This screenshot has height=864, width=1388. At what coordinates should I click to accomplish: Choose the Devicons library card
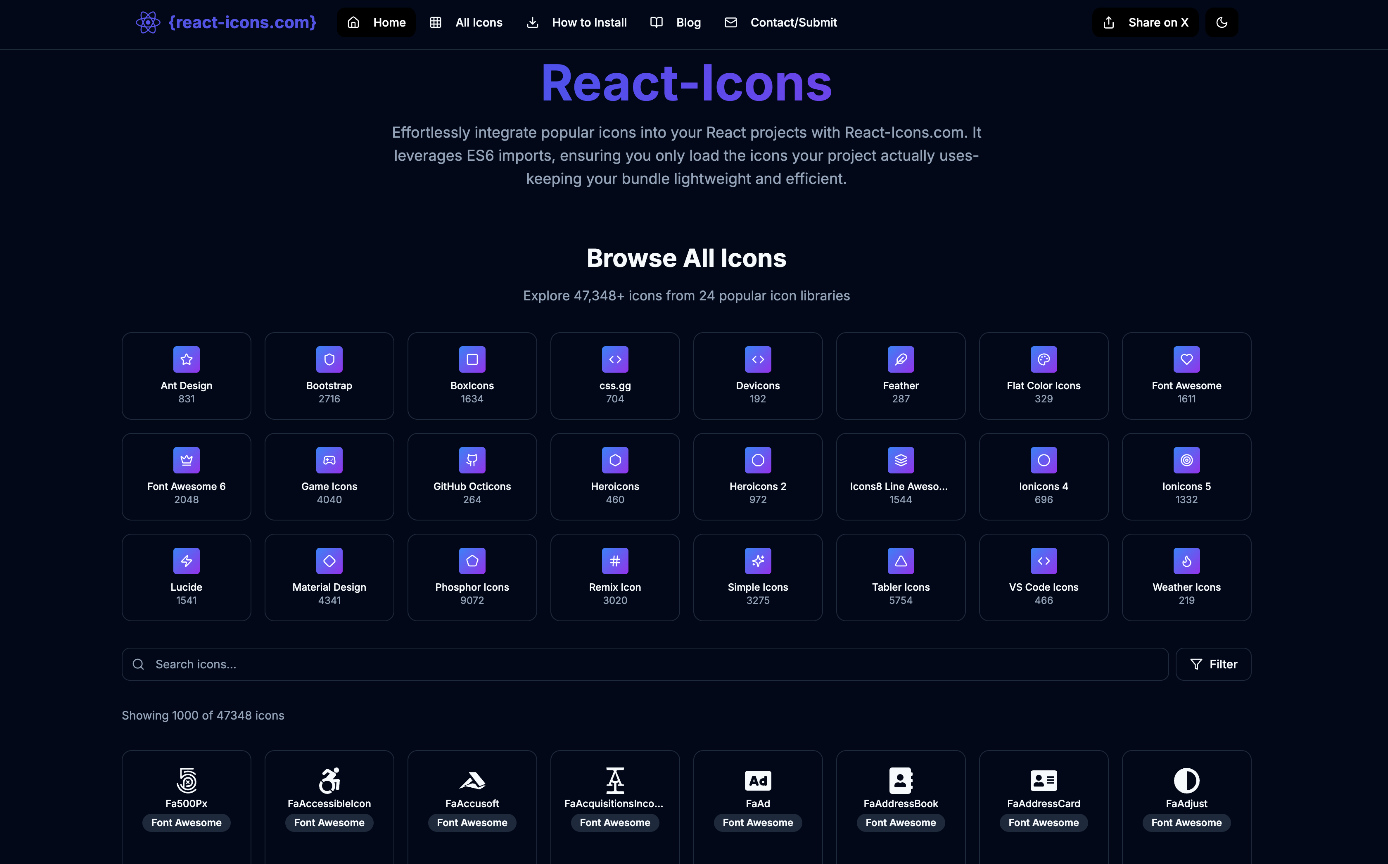click(x=758, y=376)
